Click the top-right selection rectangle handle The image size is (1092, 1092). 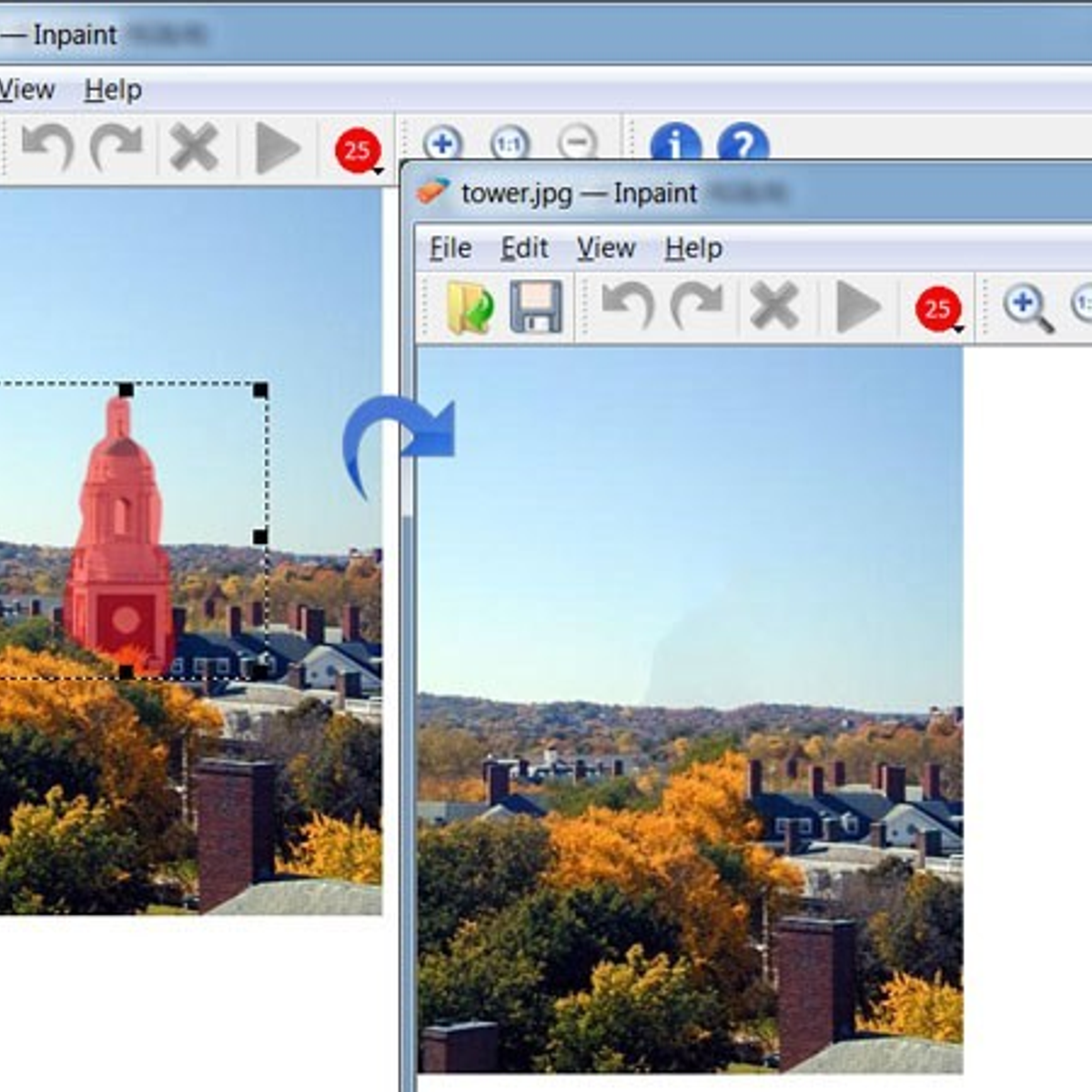pos(260,390)
